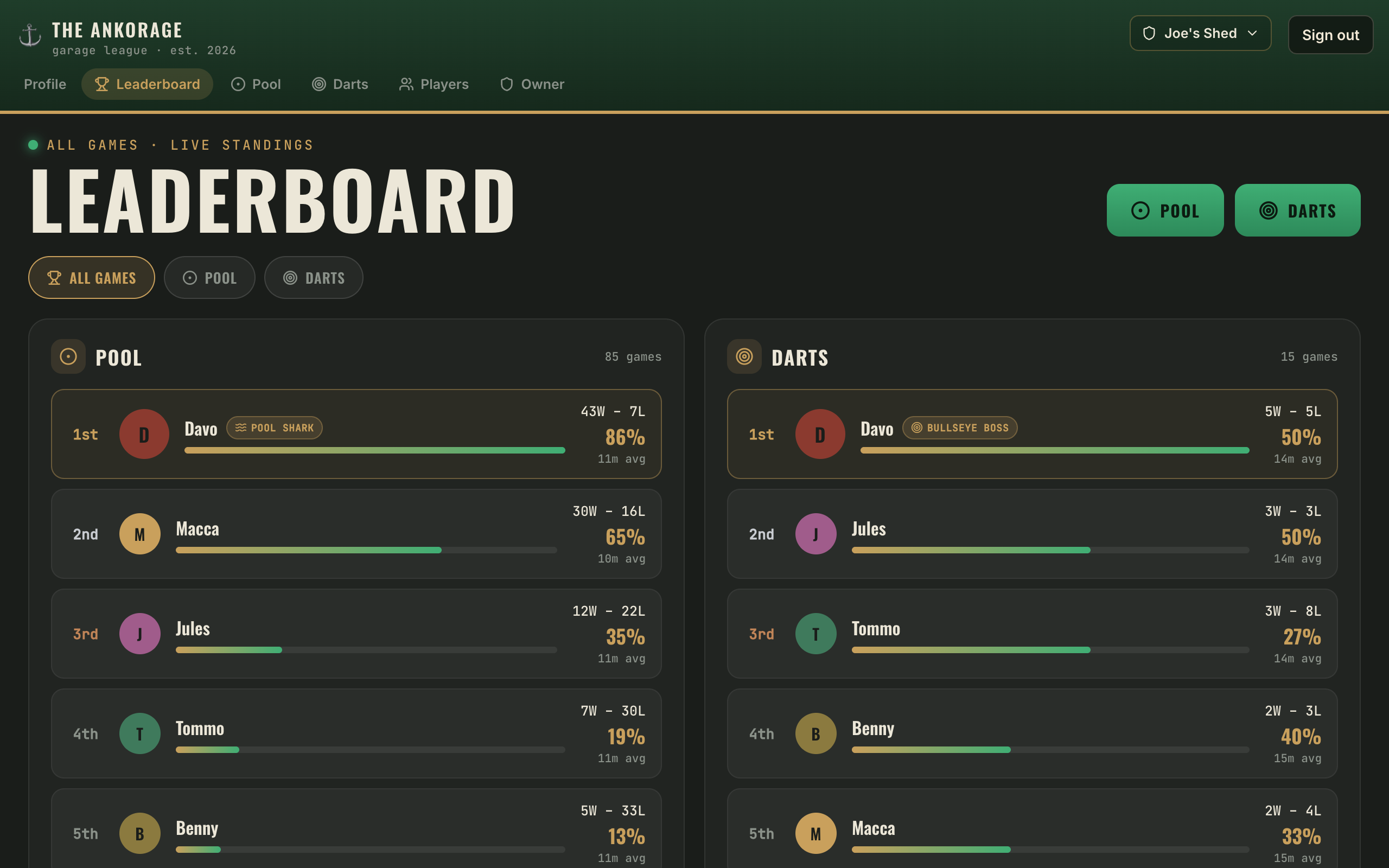1389x868 pixels.
Task: Click the 86% win rate value
Action: [x=625, y=437]
